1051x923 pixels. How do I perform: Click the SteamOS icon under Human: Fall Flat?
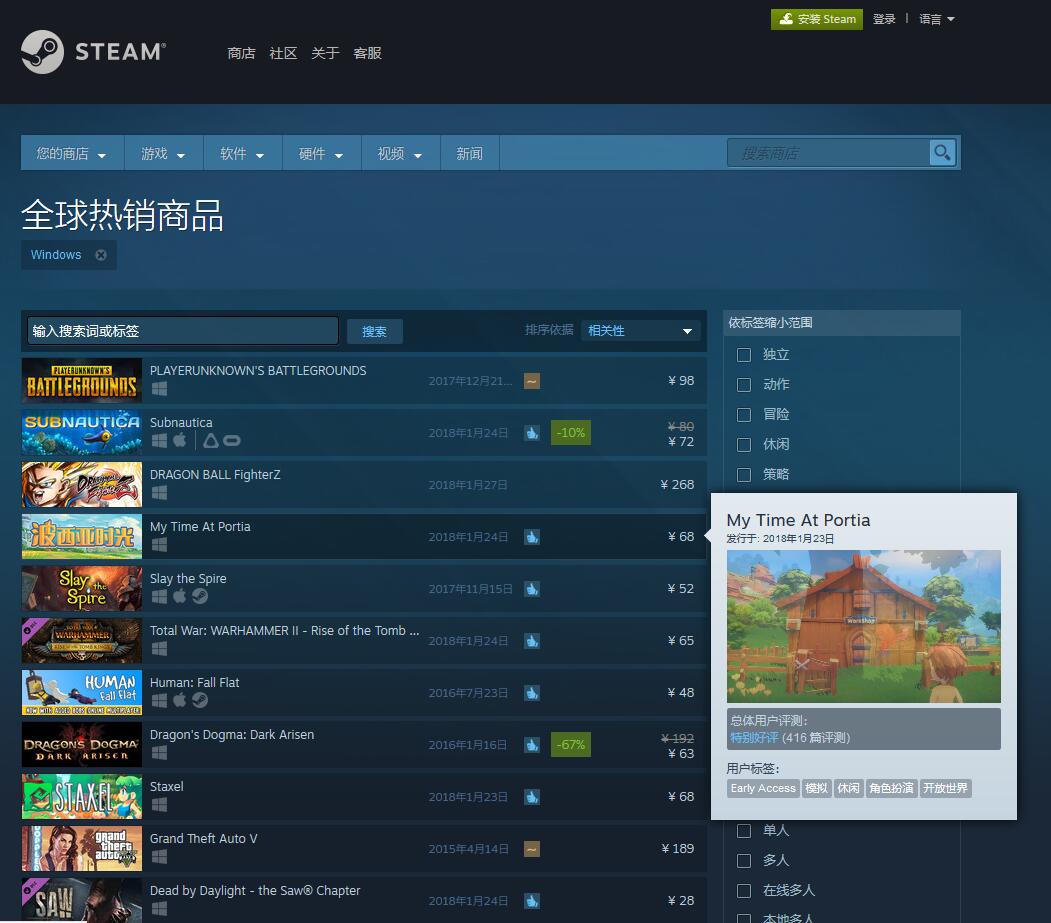click(200, 700)
